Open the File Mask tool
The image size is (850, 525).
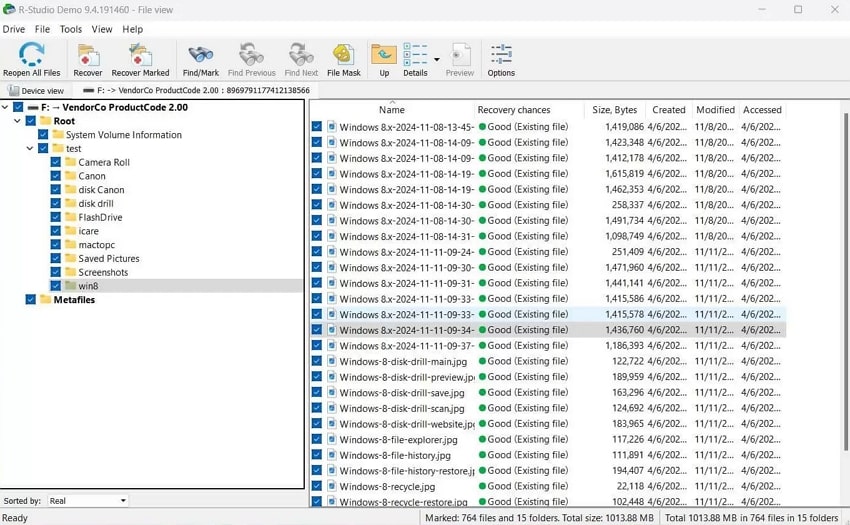343,55
